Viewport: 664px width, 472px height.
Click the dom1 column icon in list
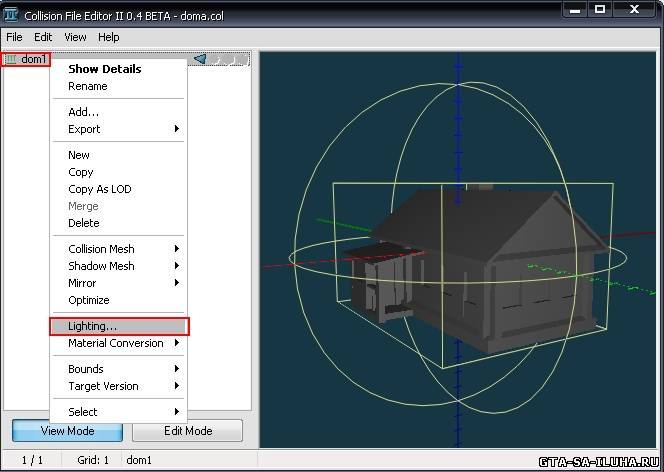click(11, 59)
